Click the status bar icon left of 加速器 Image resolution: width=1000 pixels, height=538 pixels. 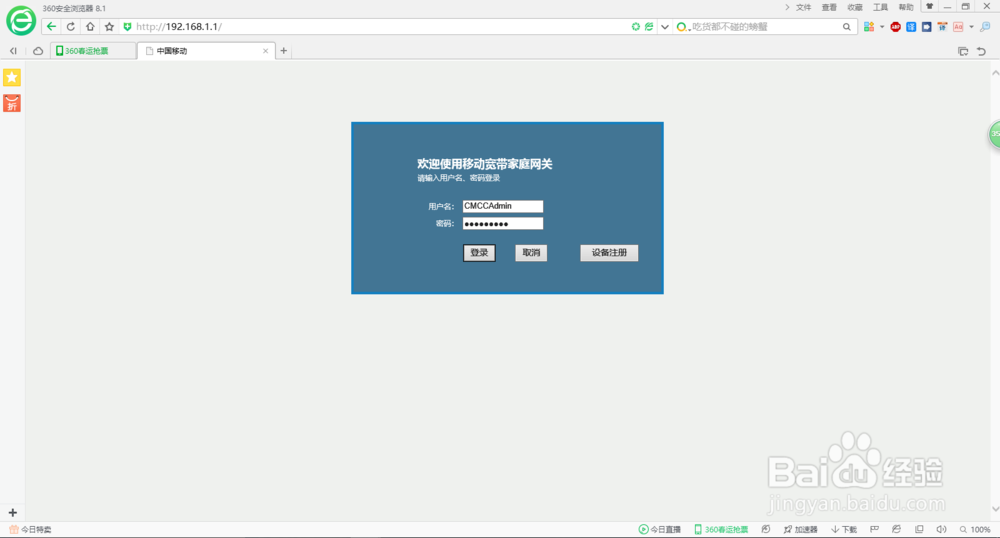766,529
